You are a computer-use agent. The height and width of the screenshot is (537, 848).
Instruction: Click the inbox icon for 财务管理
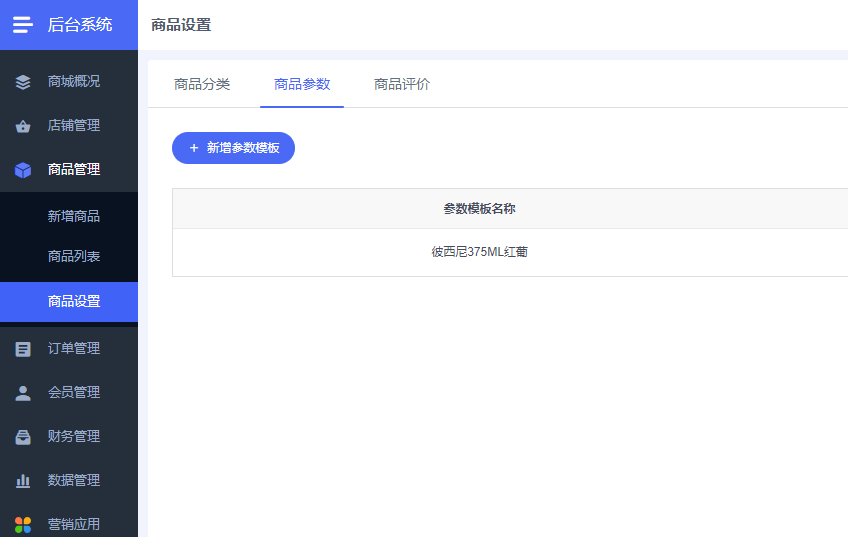[x=23, y=437]
